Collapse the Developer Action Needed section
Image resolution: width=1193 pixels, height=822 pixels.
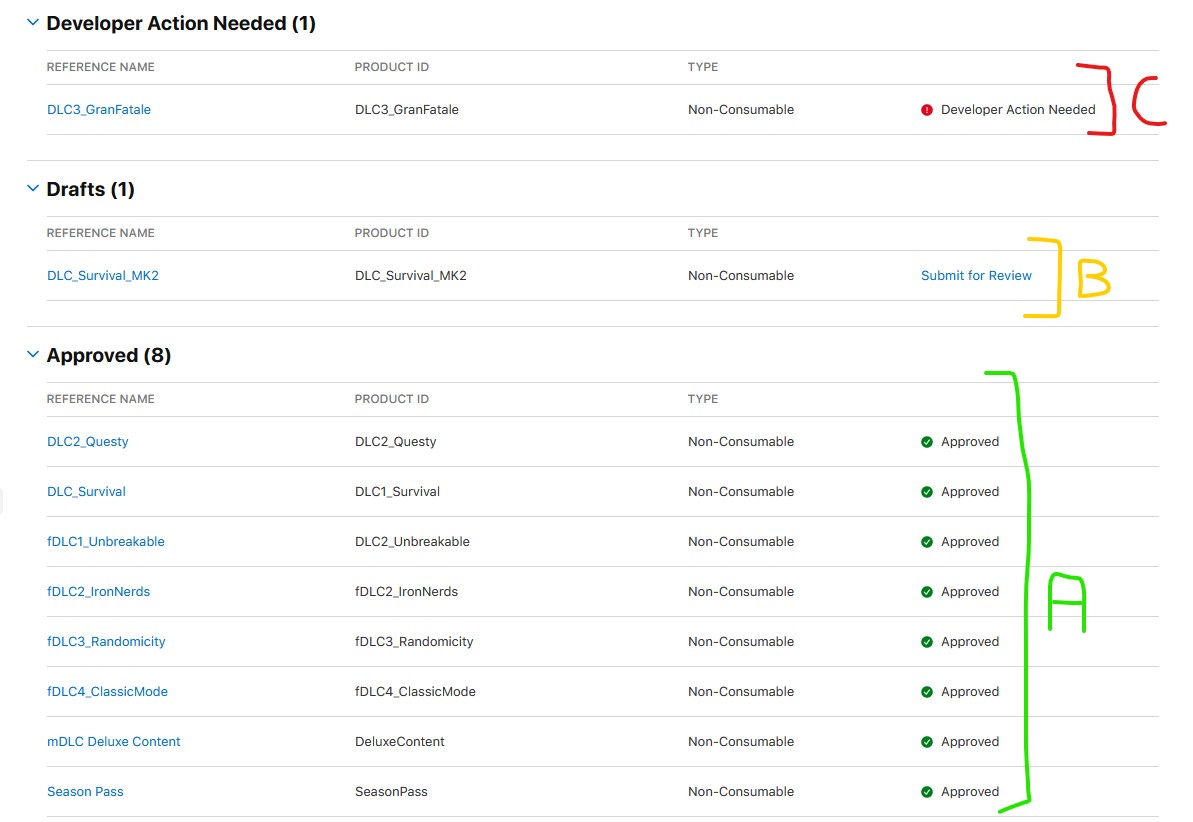pyautogui.click(x=33, y=23)
